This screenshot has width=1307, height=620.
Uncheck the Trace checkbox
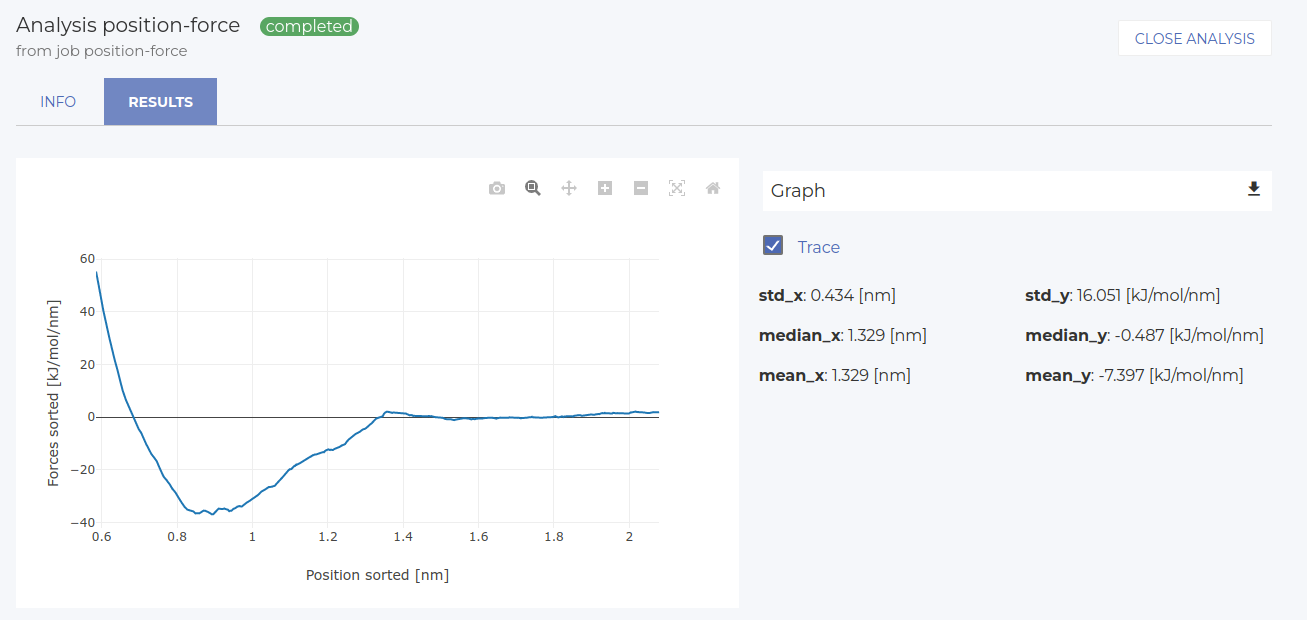(x=773, y=246)
